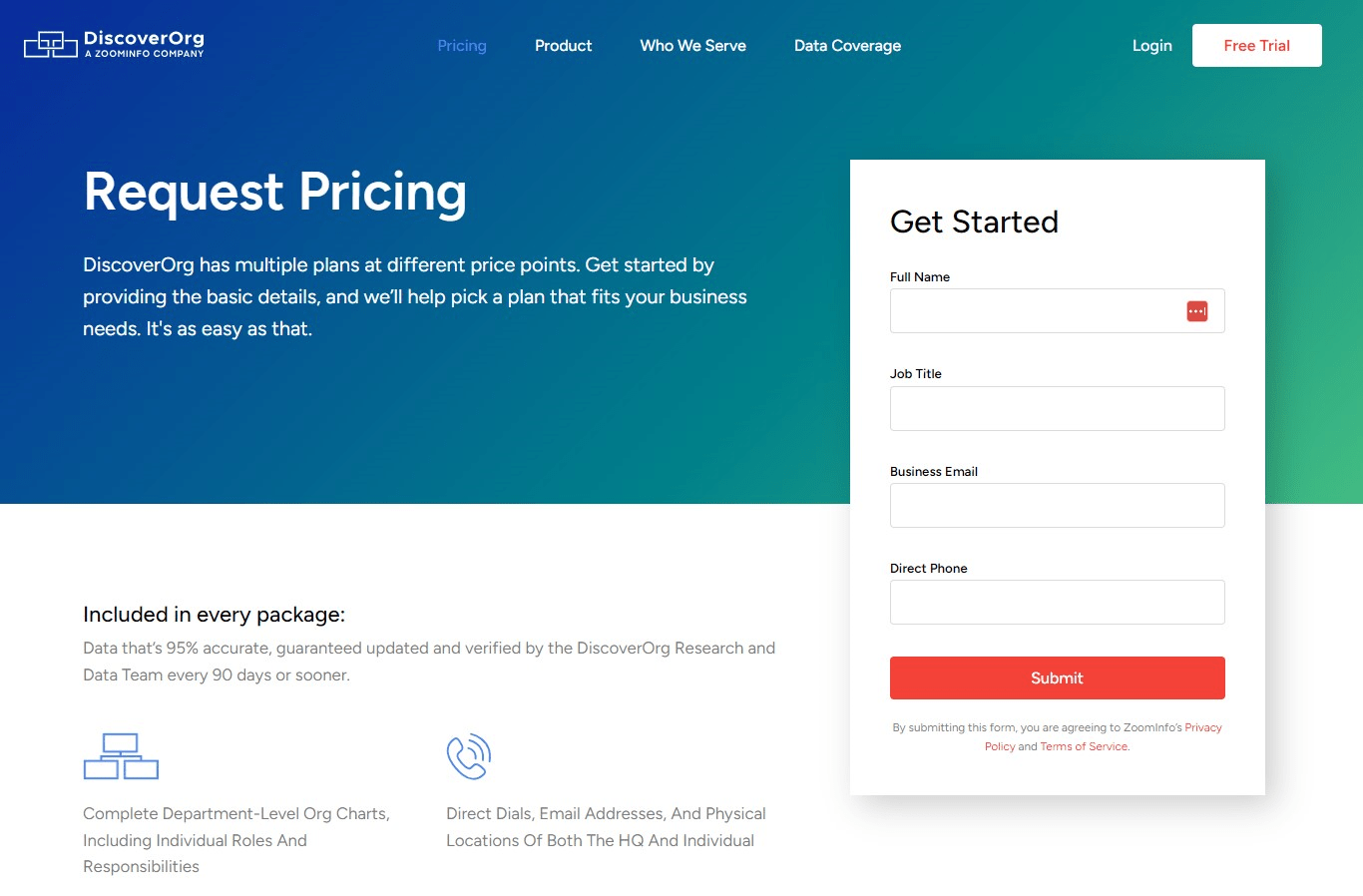Click the DiscoverOrg logo icon
This screenshot has width=1363, height=896.
pyautogui.click(x=48, y=44)
